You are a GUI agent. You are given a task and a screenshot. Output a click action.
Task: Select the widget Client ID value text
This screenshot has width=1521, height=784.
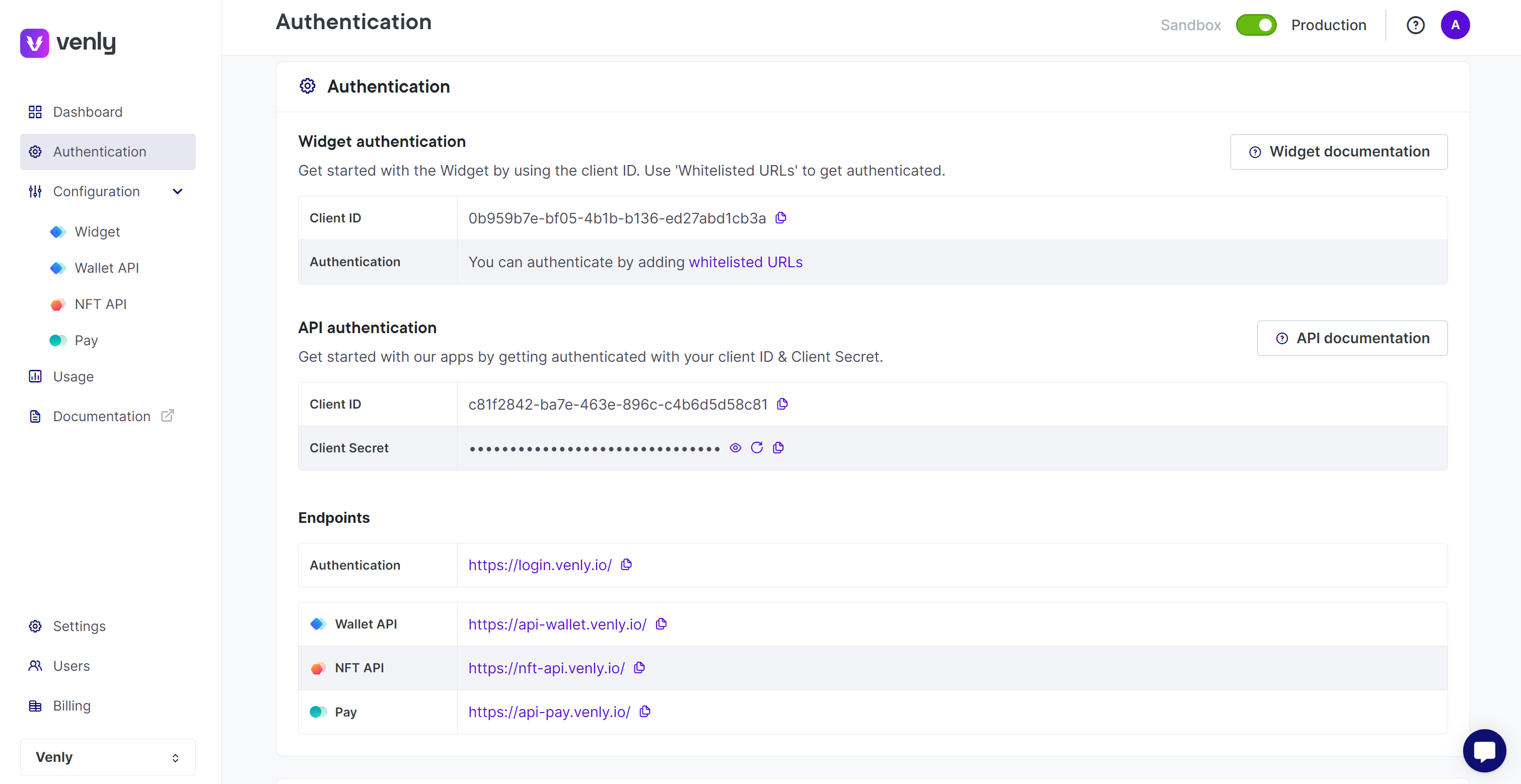tap(617, 218)
